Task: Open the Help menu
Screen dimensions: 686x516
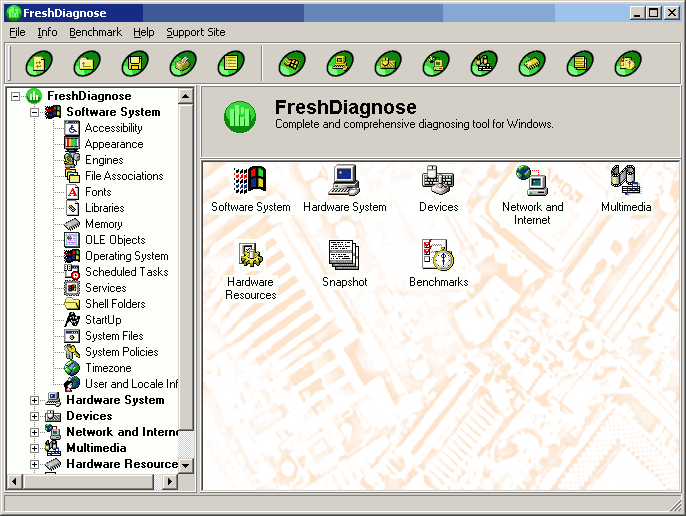Action: pos(144,32)
